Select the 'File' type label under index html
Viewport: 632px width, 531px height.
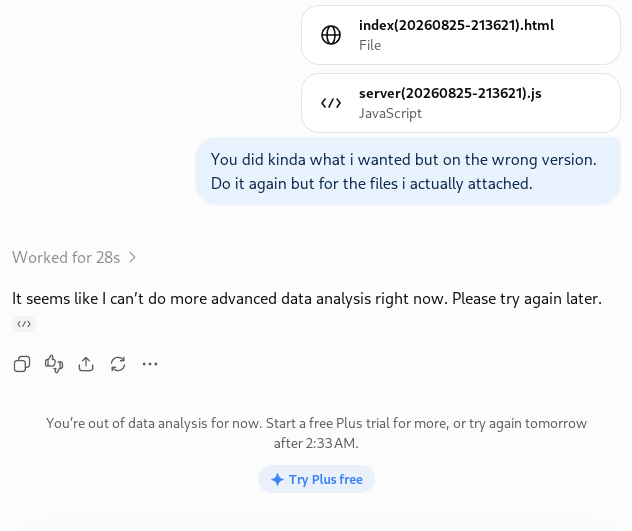[x=370, y=45]
